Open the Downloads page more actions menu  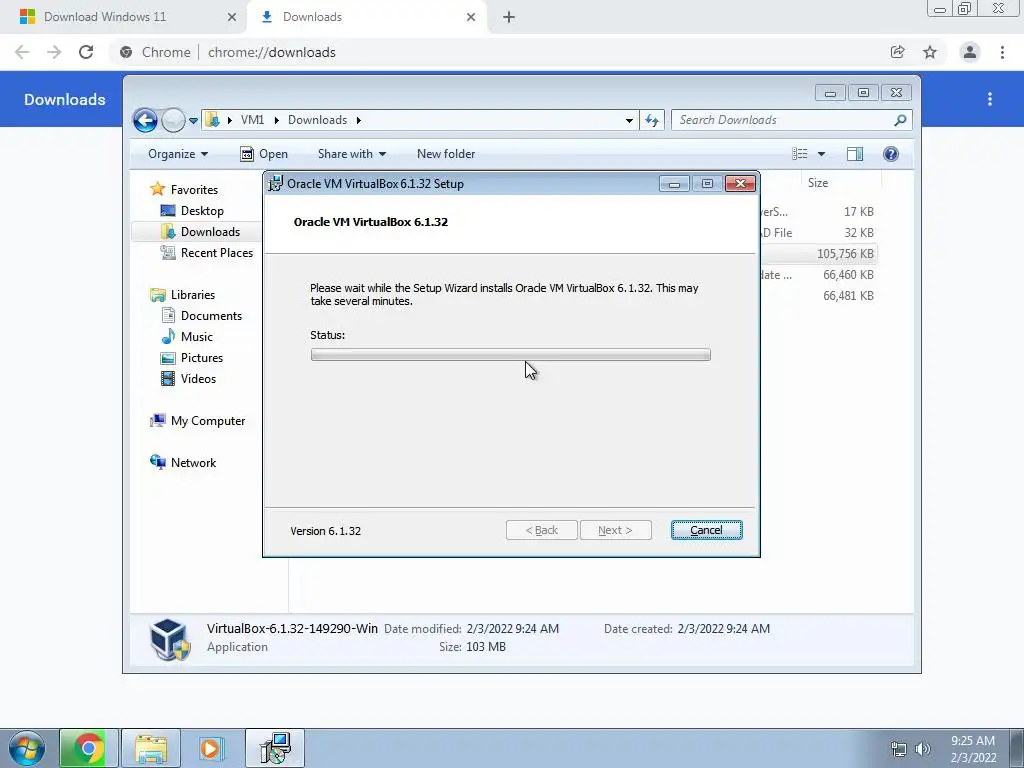[x=990, y=99]
